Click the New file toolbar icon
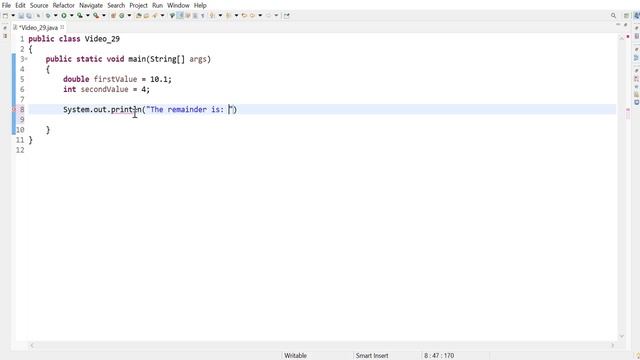Image resolution: width=640 pixels, height=360 pixels. (5, 16)
